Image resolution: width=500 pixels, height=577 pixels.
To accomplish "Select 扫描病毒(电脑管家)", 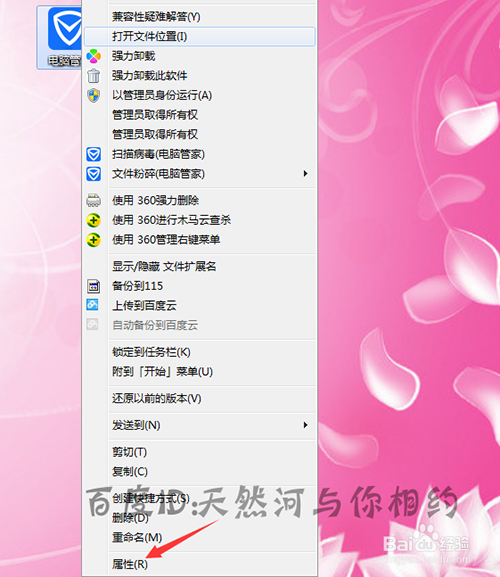I will [200, 154].
